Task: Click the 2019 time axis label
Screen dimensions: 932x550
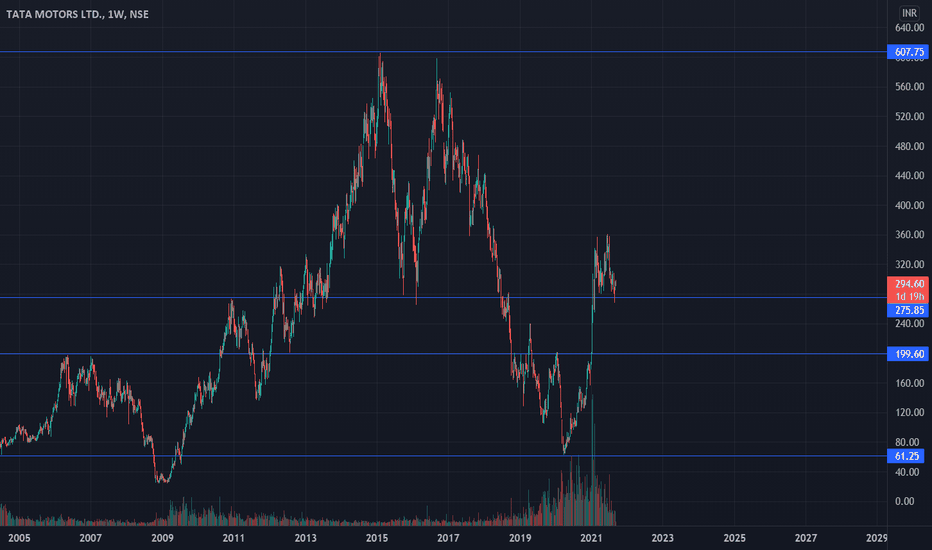Action: click(520, 538)
